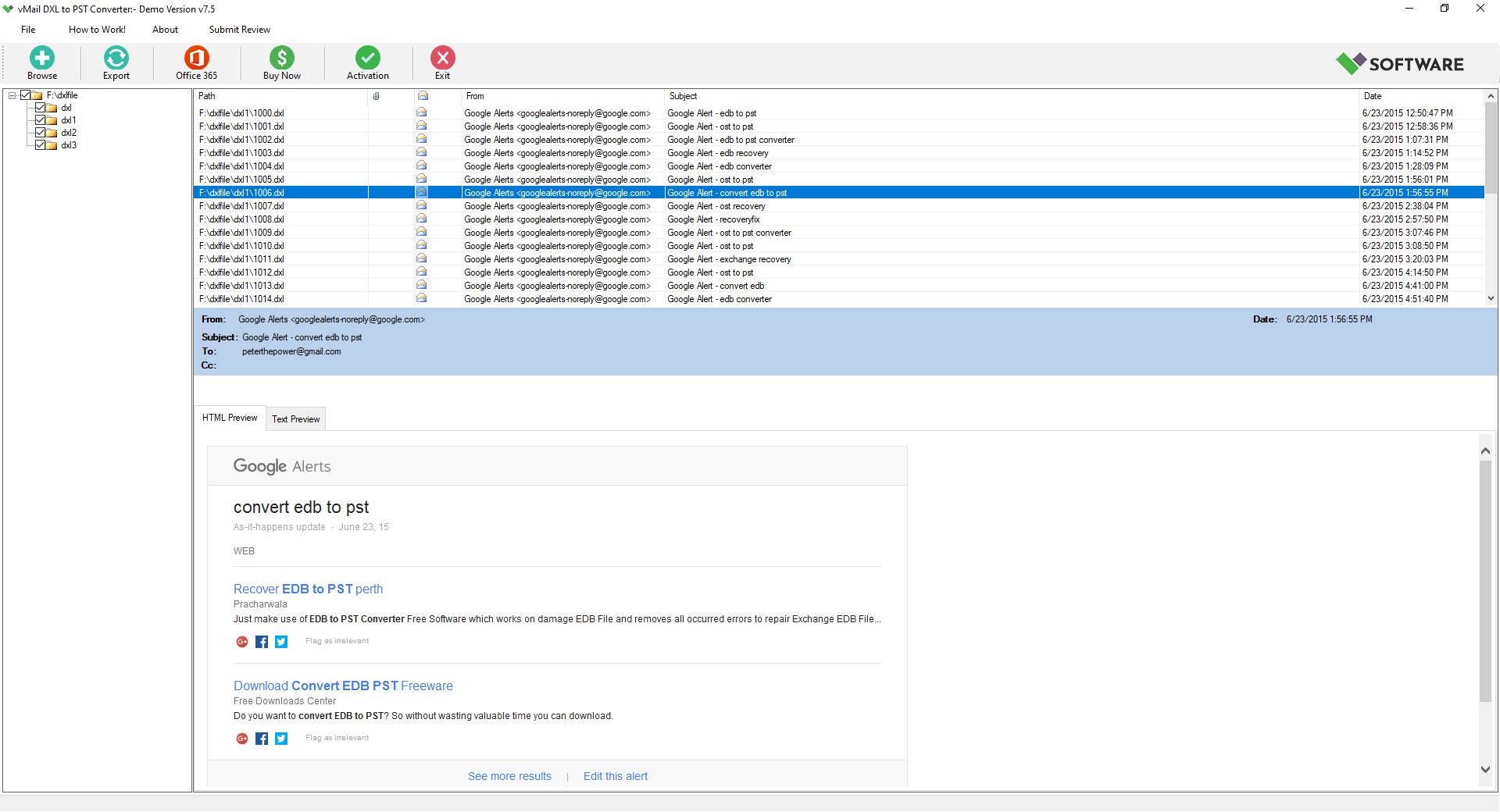1500x812 pixels.
Task: Sort by the attachment paperclip column
Action: (376, 96)
